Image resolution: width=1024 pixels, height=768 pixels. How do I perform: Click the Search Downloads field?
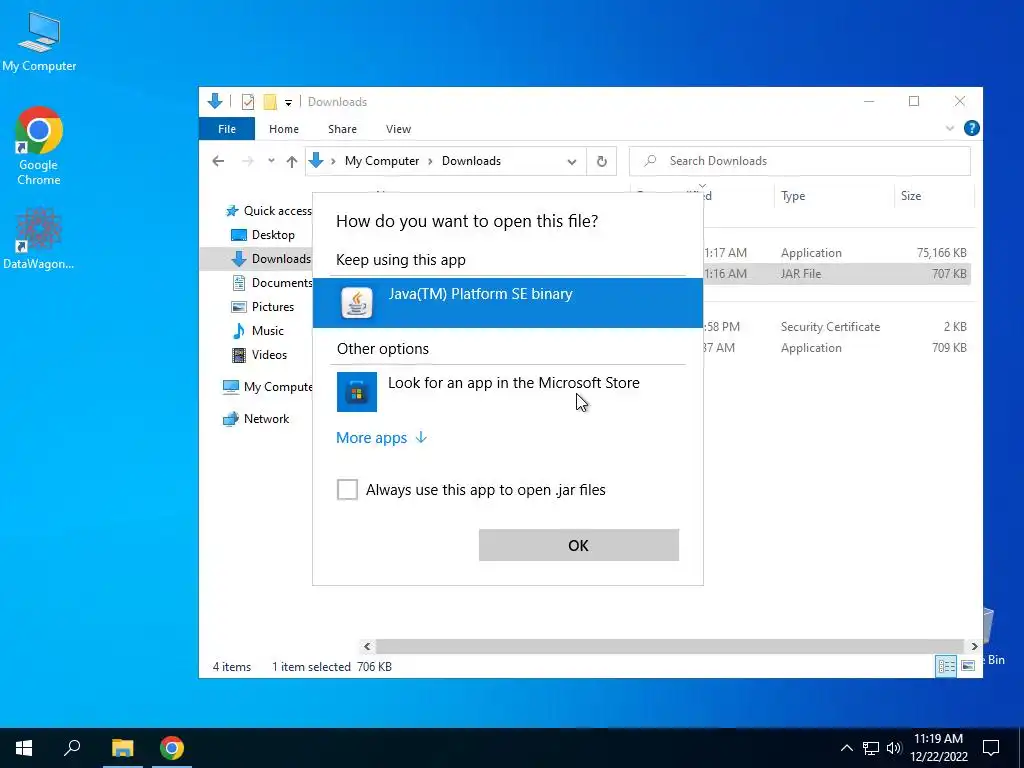[x=799, y=161]
